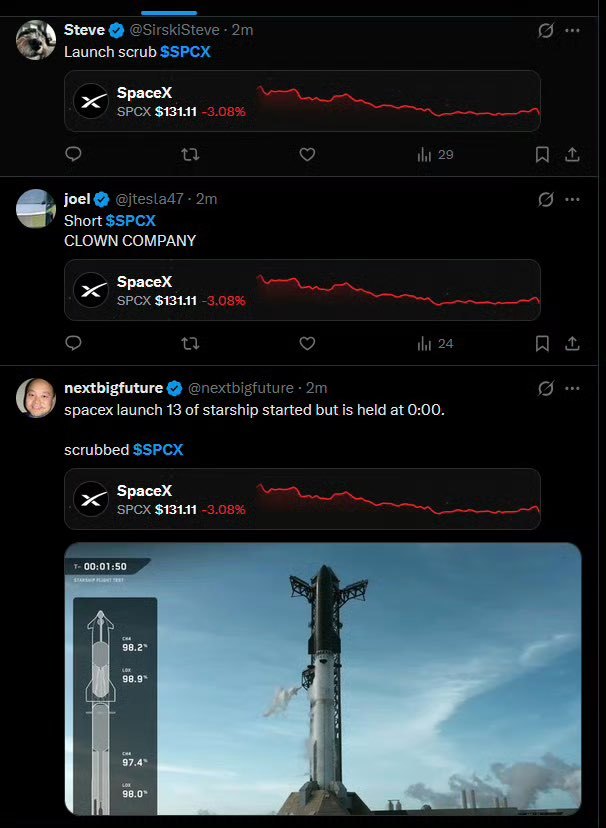Open Grok icon on nextbigfuture's post
This screenshot has width=606, height=828.
546,389
